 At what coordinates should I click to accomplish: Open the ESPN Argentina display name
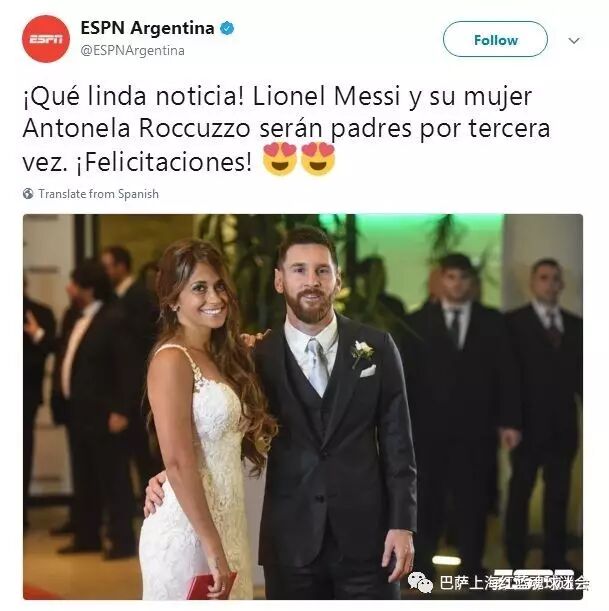147,28
